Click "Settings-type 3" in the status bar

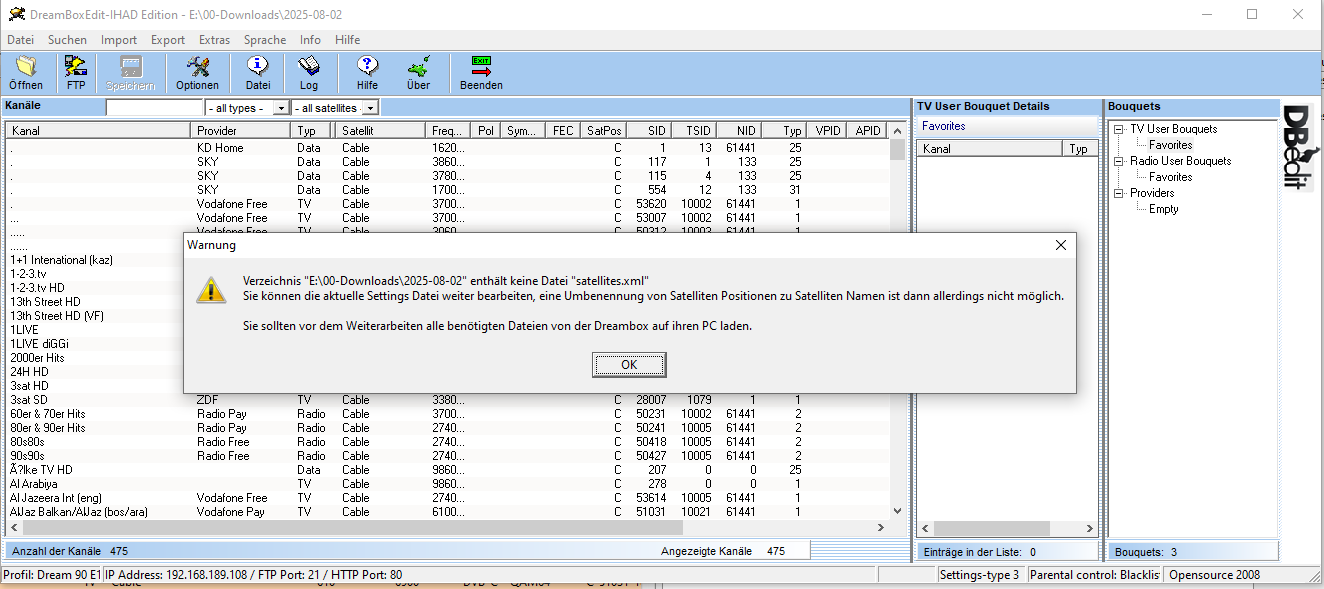coord(980,575)
